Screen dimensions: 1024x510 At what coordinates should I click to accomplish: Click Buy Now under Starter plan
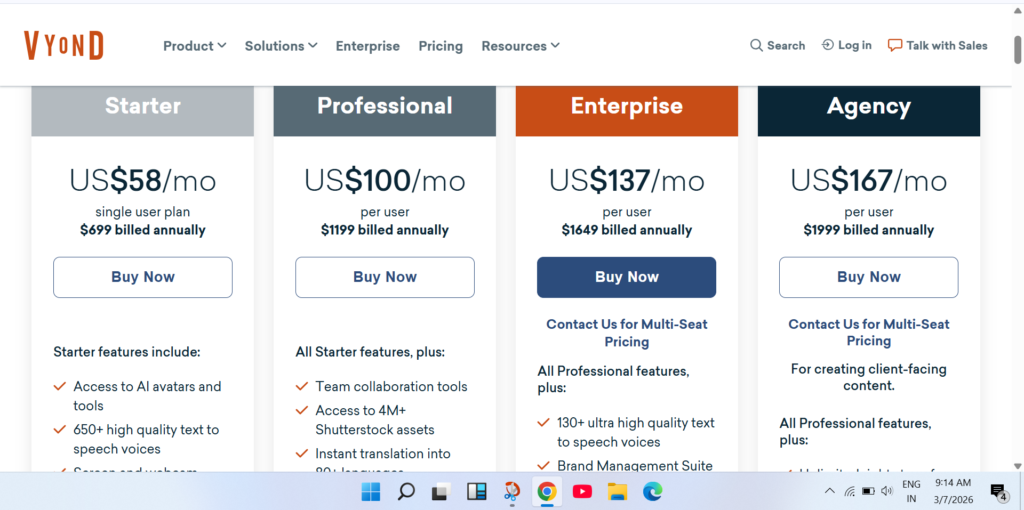point(143,277)
